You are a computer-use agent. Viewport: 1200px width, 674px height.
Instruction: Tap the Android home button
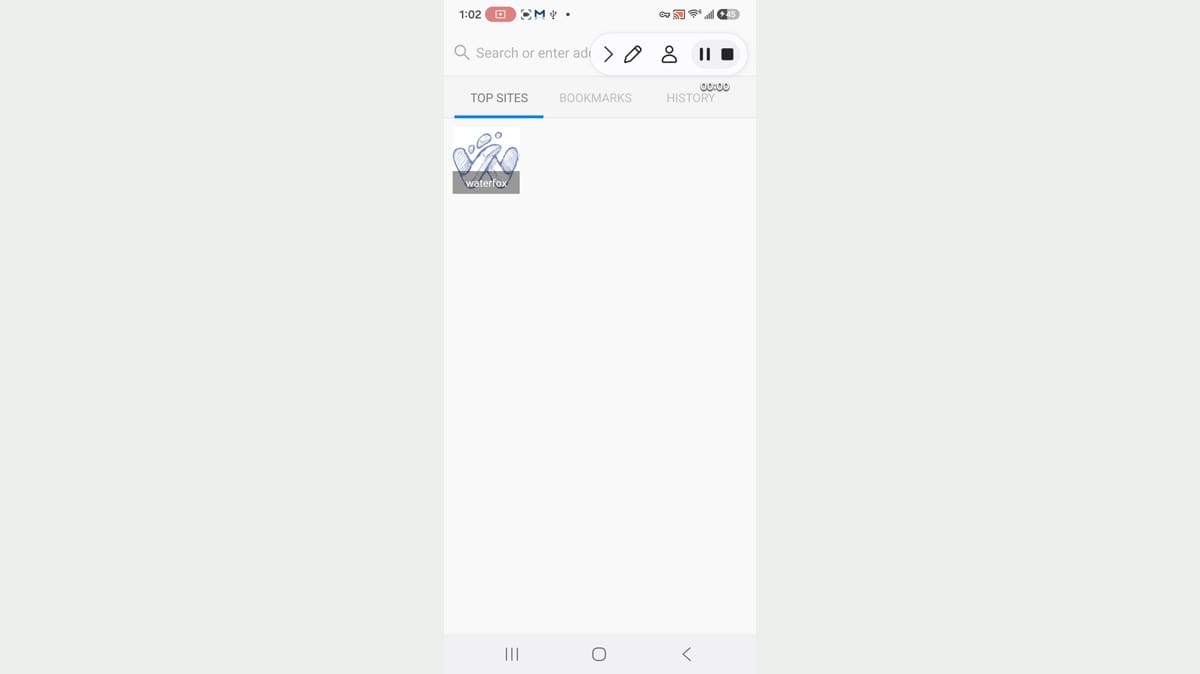point(599,654)
